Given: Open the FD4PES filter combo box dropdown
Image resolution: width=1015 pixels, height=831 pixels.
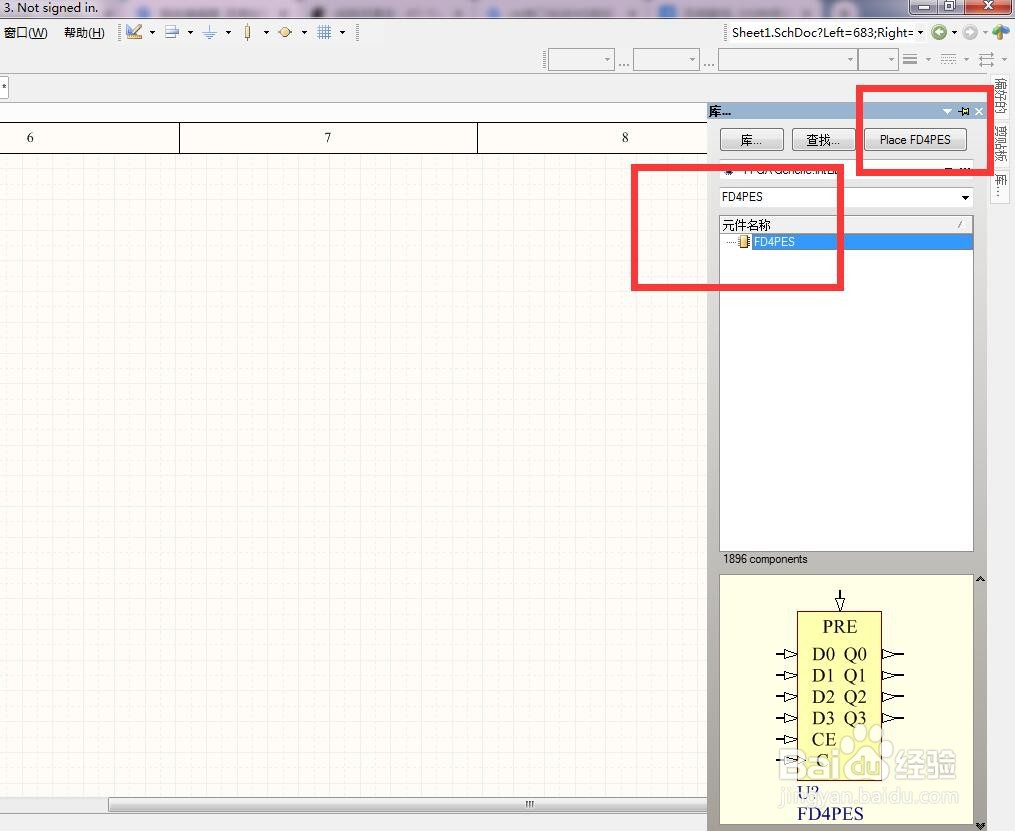Looking at the screenshot, I should pyautogui.click(x=965, y=197).
